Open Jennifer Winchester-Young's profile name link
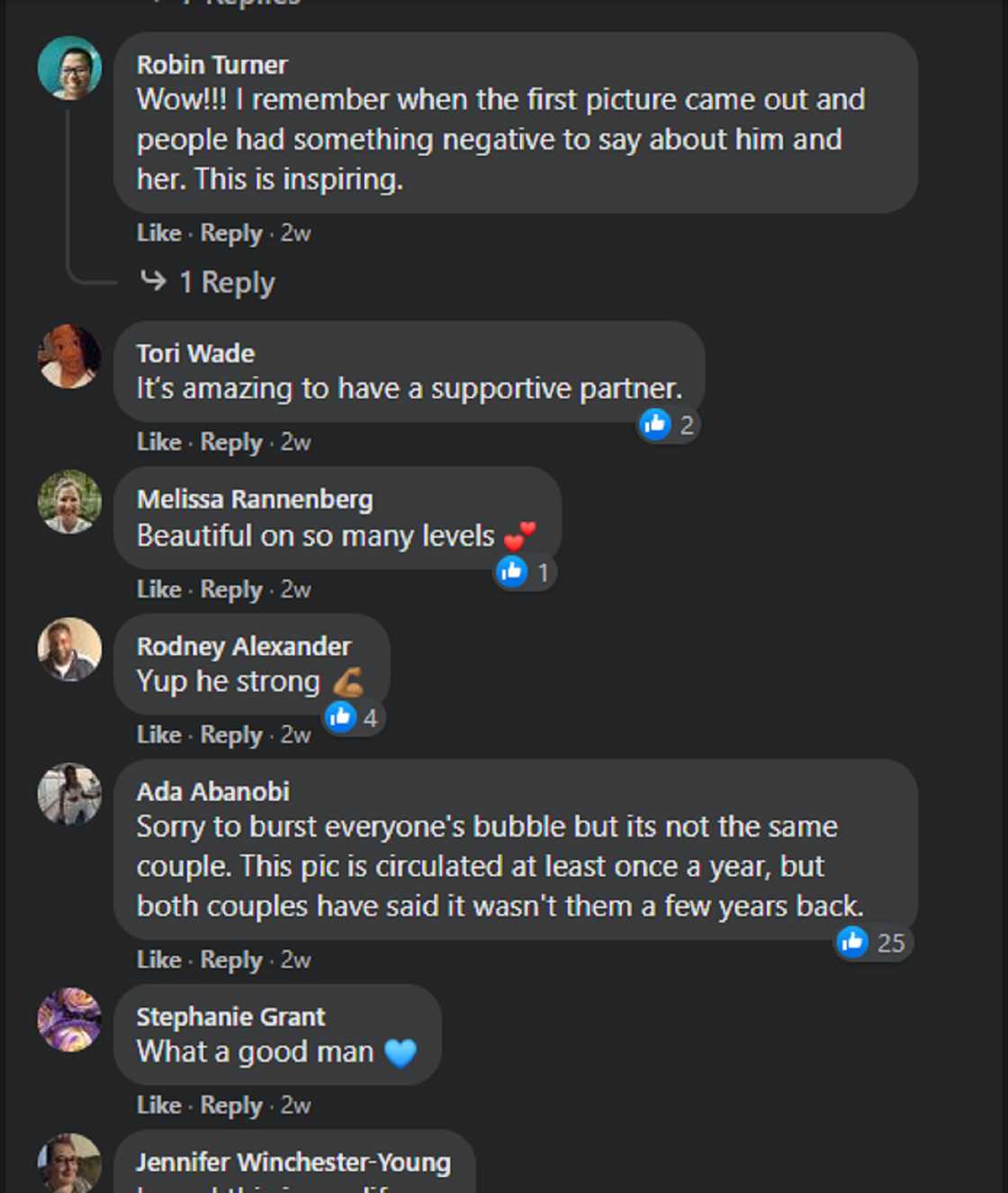Viewport: 1008px width, 1193px height. [293, 1162]
